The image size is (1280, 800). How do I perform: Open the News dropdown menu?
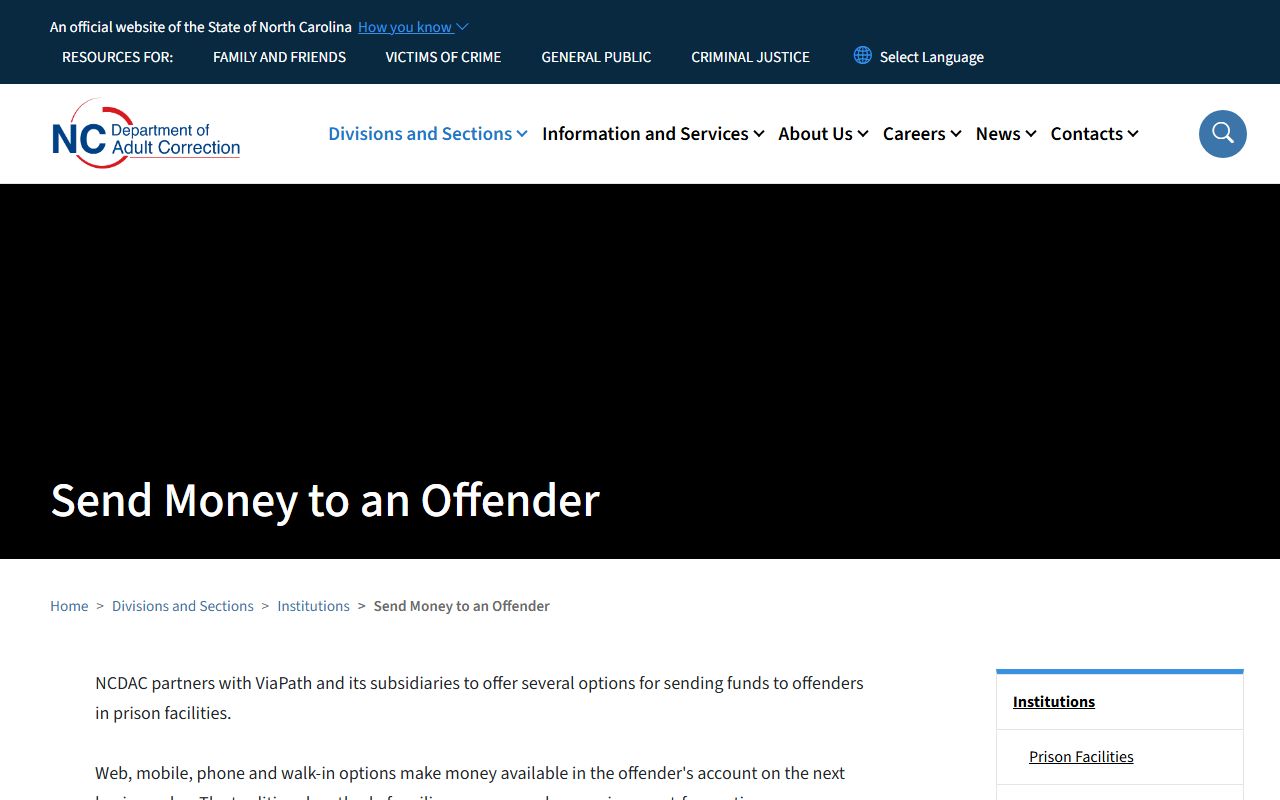[1006, 134]
